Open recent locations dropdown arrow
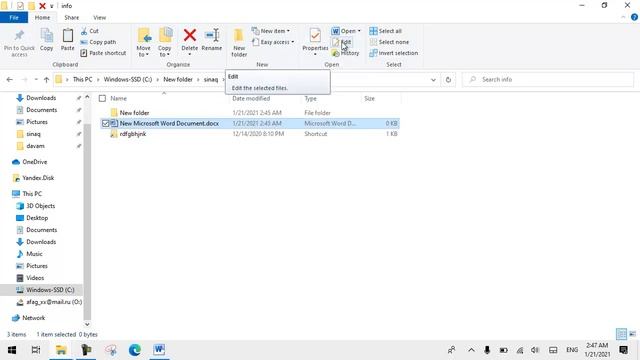 [x=36, y=80]
